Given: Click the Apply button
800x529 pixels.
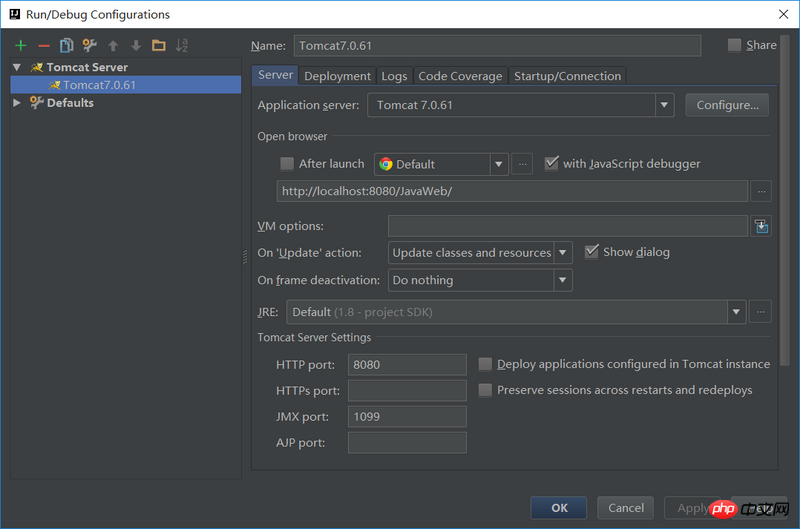Looking at the screenshot, I should click(692, 508).
